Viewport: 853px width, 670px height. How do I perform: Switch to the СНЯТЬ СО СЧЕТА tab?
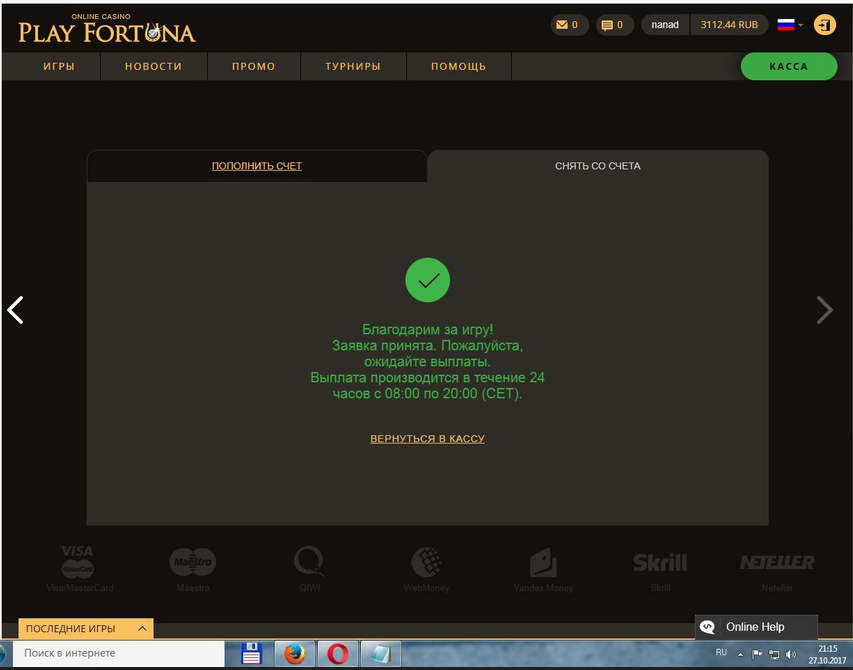pos(597,166)
